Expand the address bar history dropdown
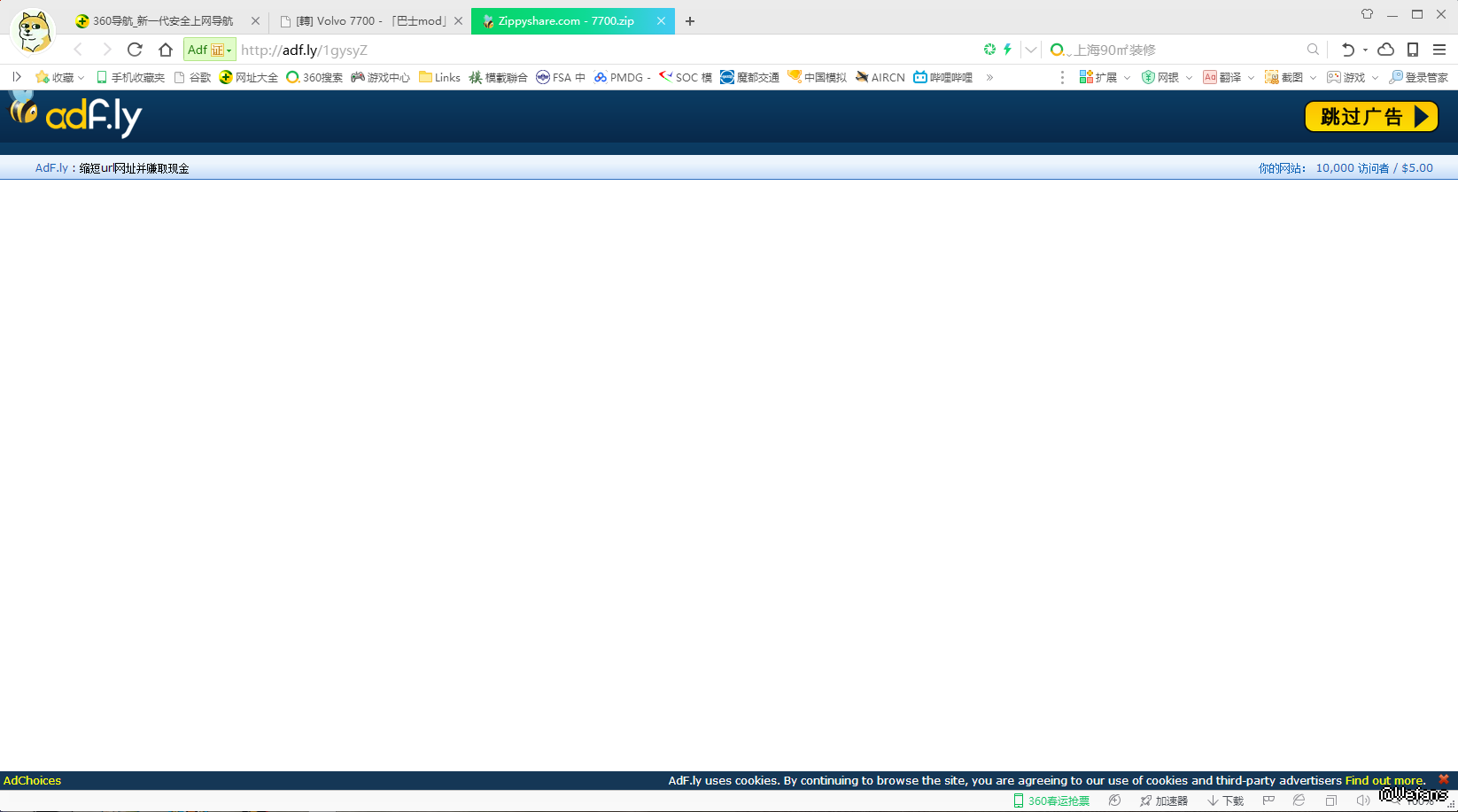The image size is (1458, 812). pos(1031,50)
